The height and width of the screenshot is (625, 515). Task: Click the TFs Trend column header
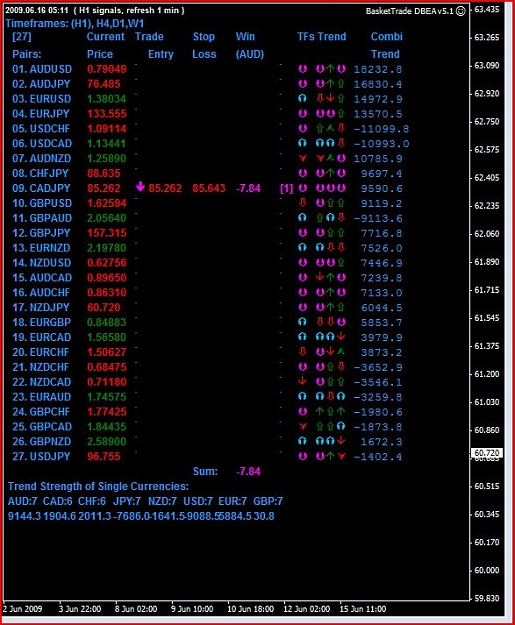pos(322,37)
